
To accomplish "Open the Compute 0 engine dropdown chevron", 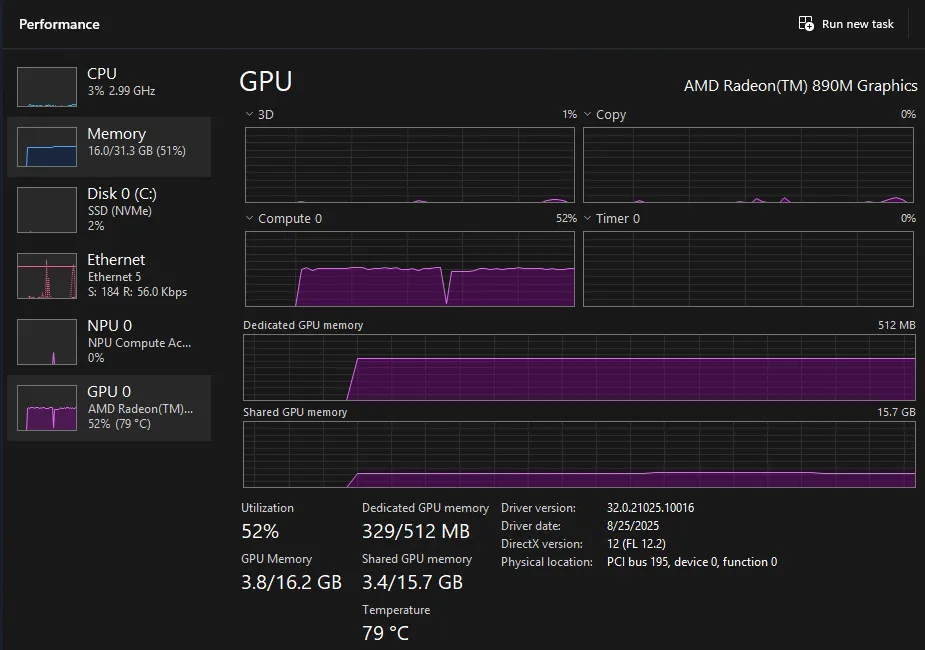I will coord(250,218).
